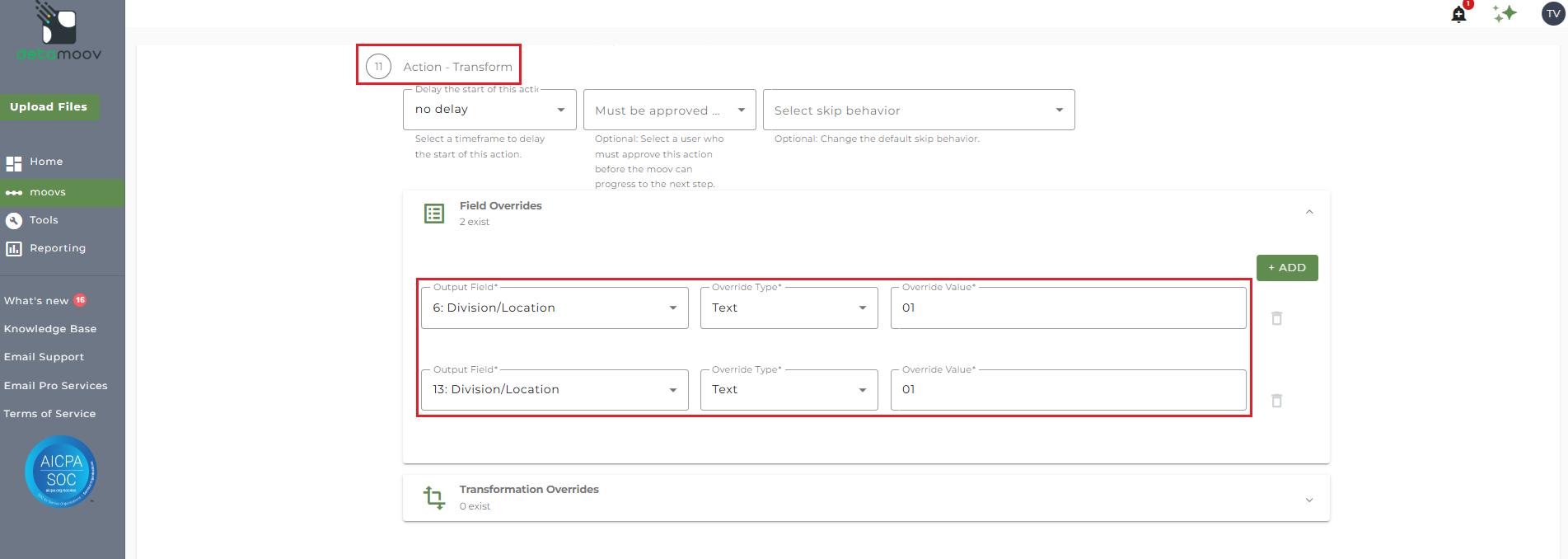Open the Select skip behavior dropdown
Viewport: 1568px width, 559px height.
(x=918, y=110)
